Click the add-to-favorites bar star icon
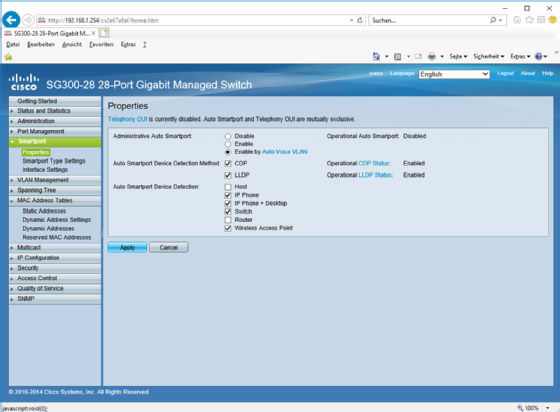This screenshot has width=560, height=412. tap(8, 57)
